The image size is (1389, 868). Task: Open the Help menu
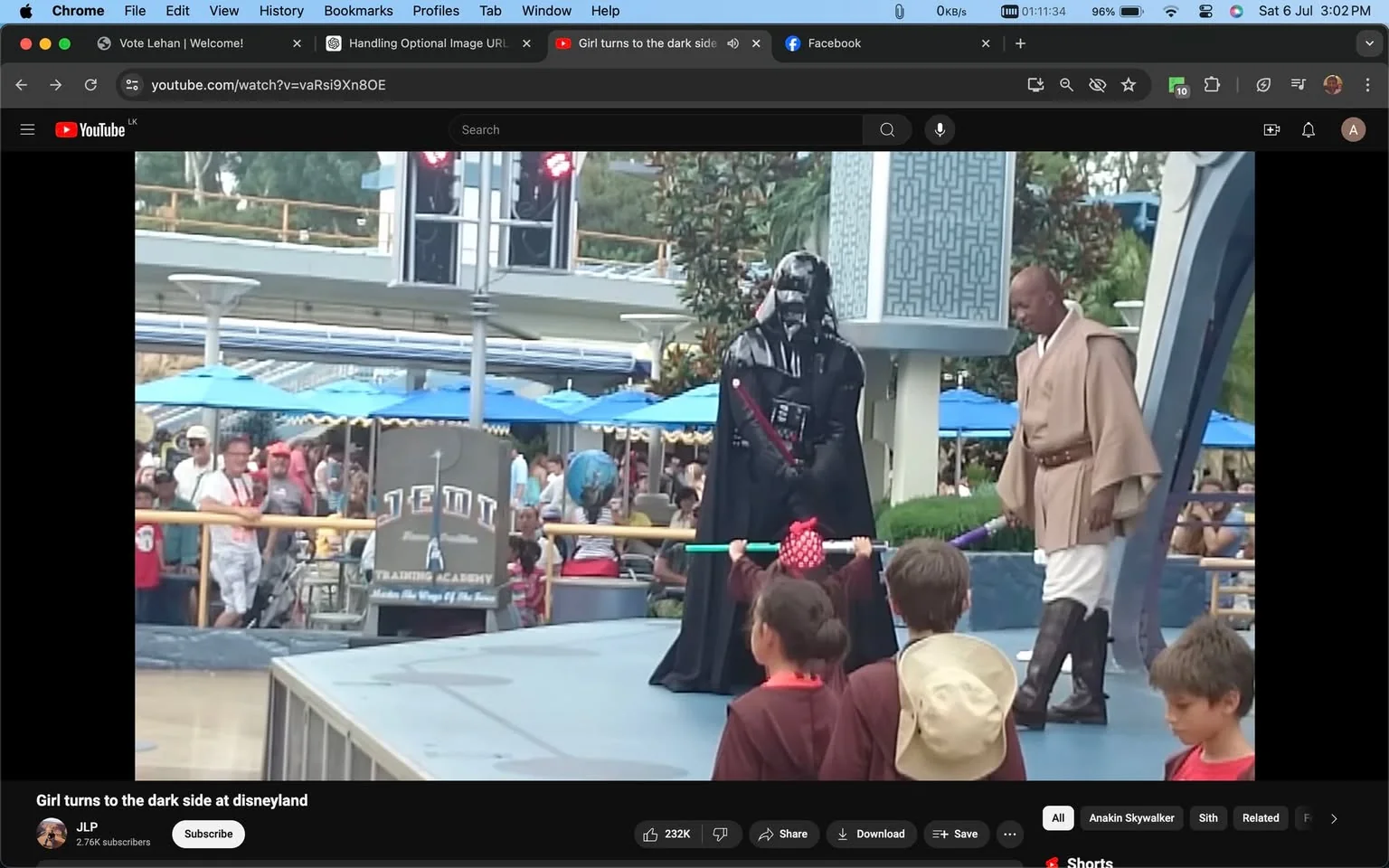(x=605, y=11)
